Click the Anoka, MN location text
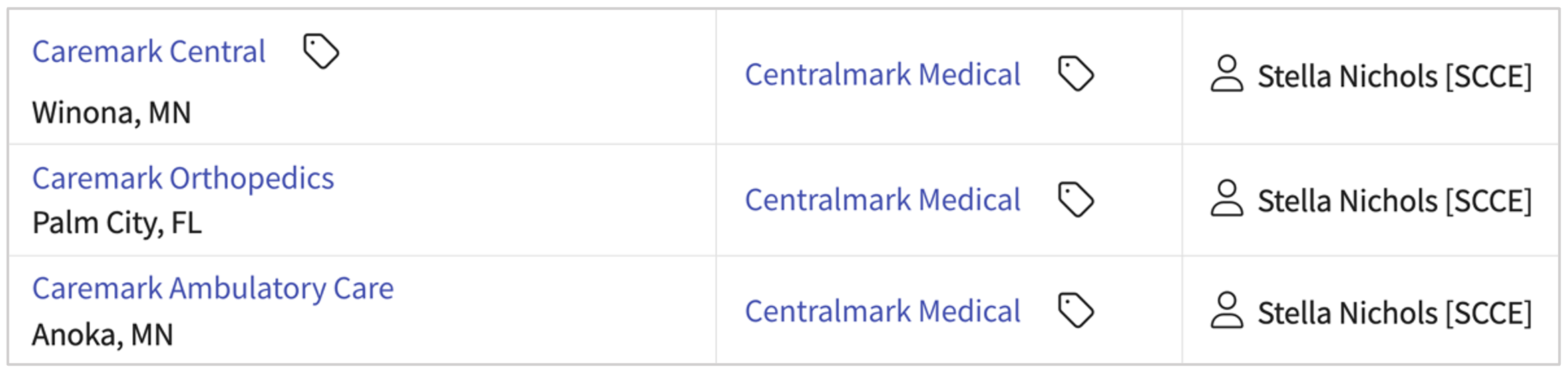Image resolution: width=1568 pixels, height=373 pixels. click(103, 334)
